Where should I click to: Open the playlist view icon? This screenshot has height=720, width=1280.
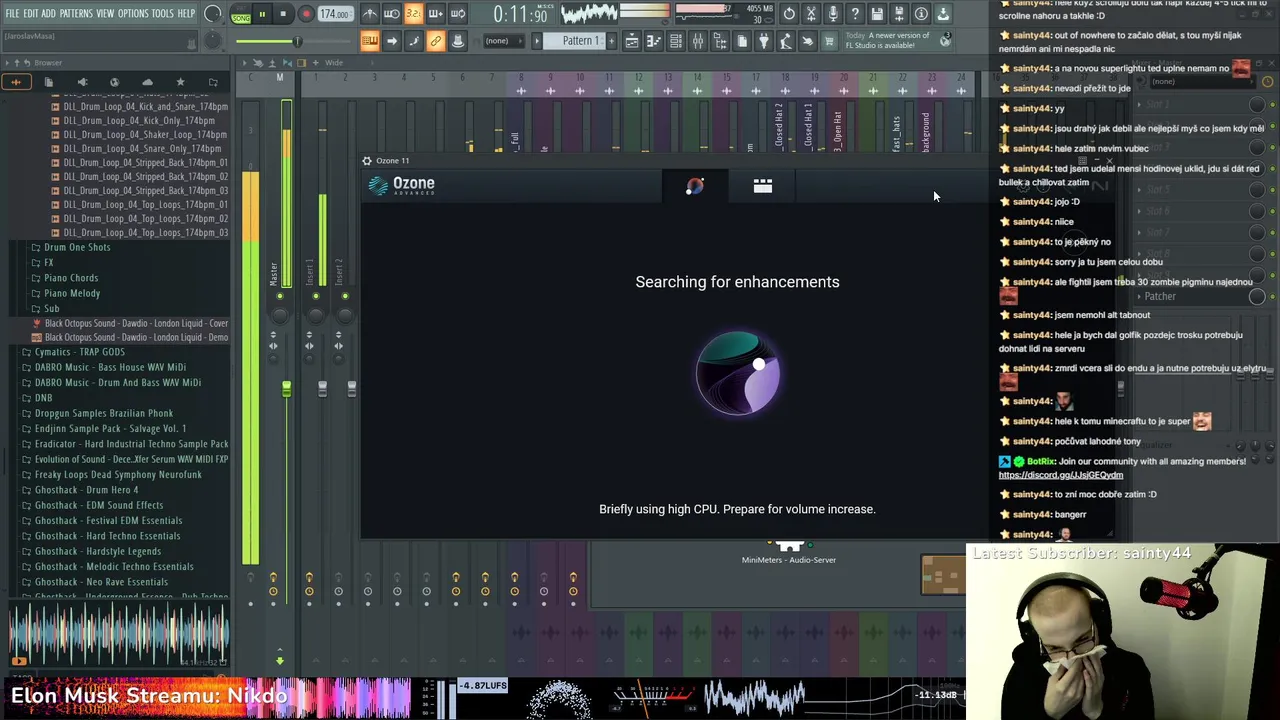click(632, 41)
